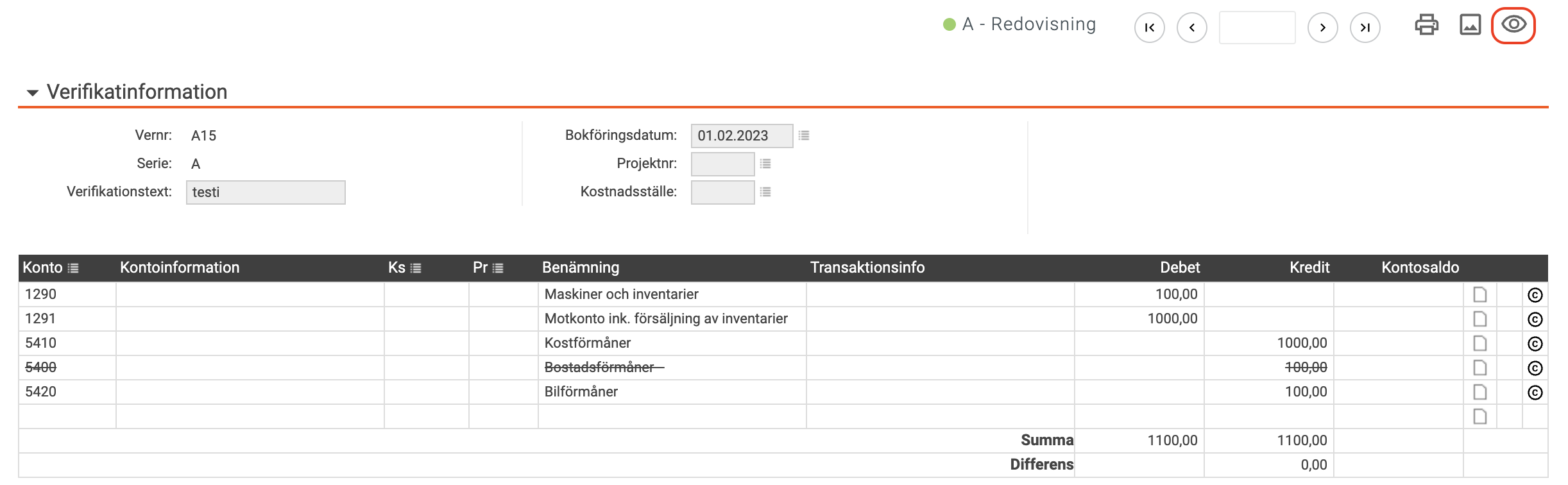Toggle the eye preview icon

point(1513,25)
